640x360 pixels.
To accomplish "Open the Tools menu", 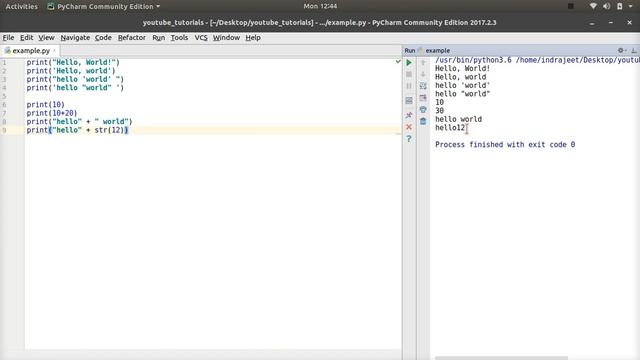I will tap(179, 38).
